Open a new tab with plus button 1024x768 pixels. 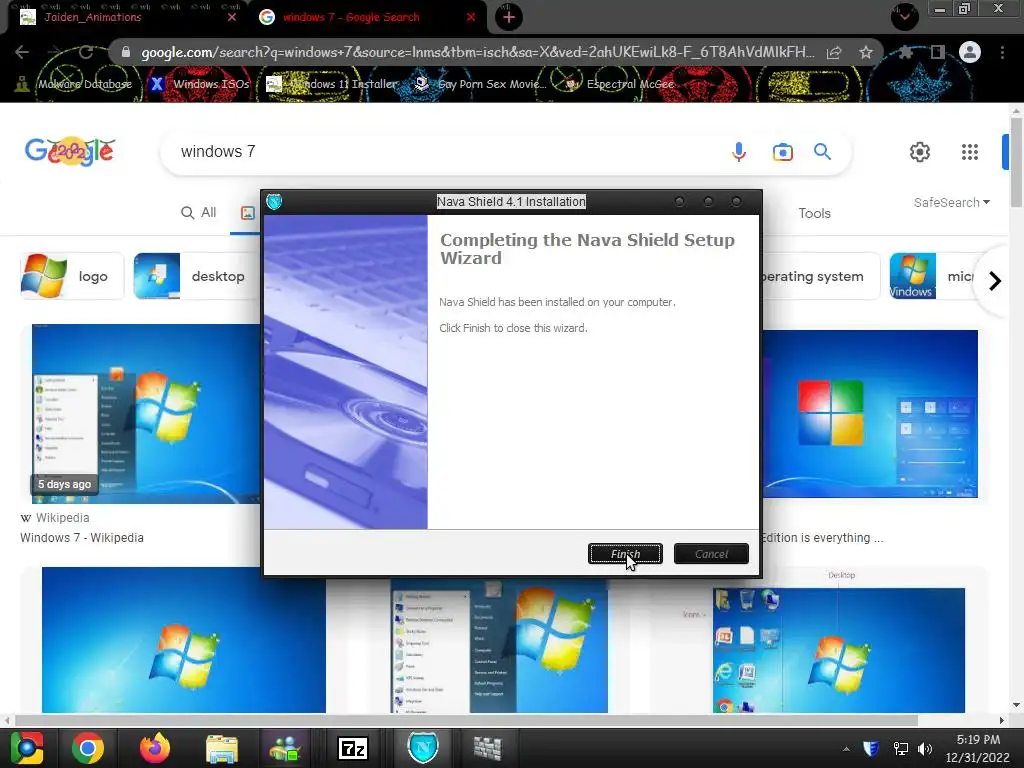tap(509, 18)
